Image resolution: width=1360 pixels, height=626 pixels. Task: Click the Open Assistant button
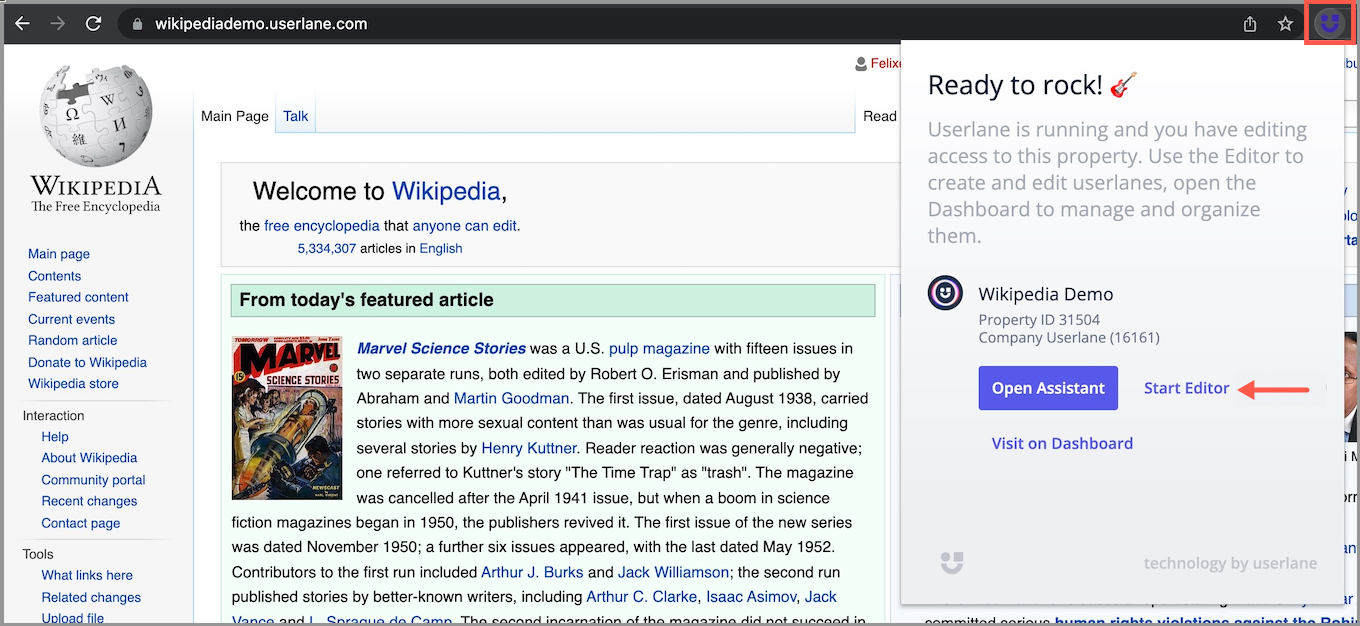point(1048,388)
